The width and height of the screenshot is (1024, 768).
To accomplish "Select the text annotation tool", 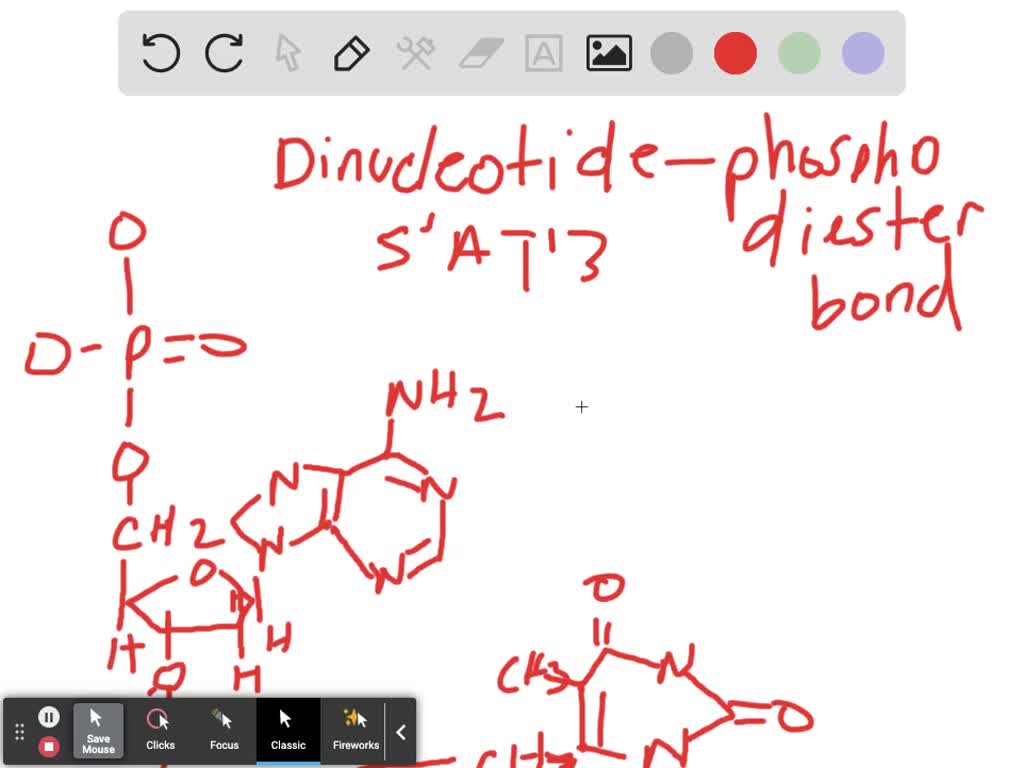I will 543,53.
